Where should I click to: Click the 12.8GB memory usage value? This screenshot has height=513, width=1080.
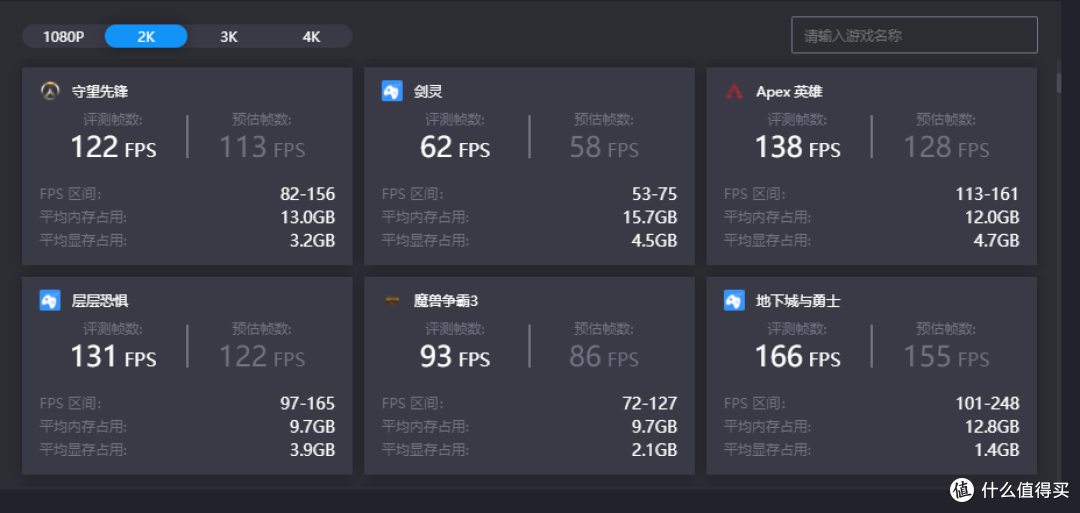click(992, 427)
